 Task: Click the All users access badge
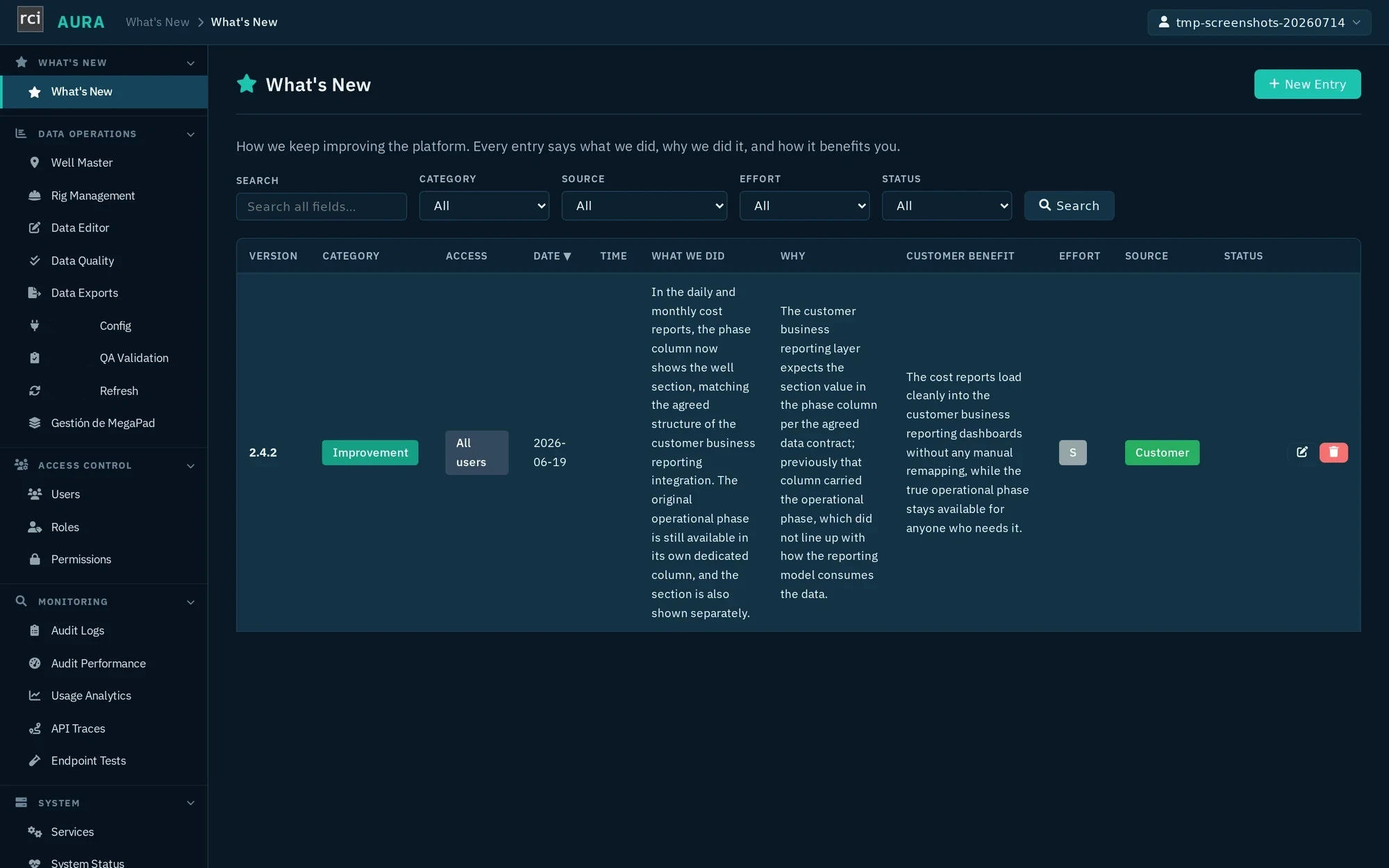pyautogui.click(x=476, y=452)
